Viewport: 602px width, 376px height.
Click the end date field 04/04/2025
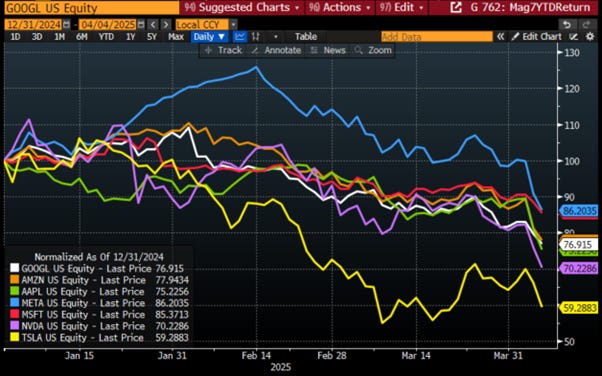(108, 25)
